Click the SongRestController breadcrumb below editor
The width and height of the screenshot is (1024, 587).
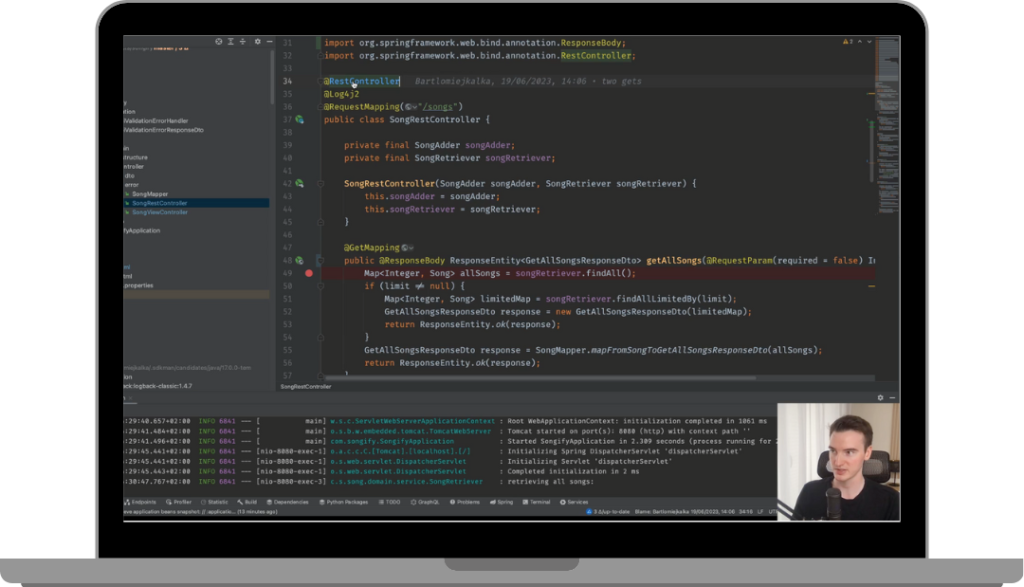[306, 387]
